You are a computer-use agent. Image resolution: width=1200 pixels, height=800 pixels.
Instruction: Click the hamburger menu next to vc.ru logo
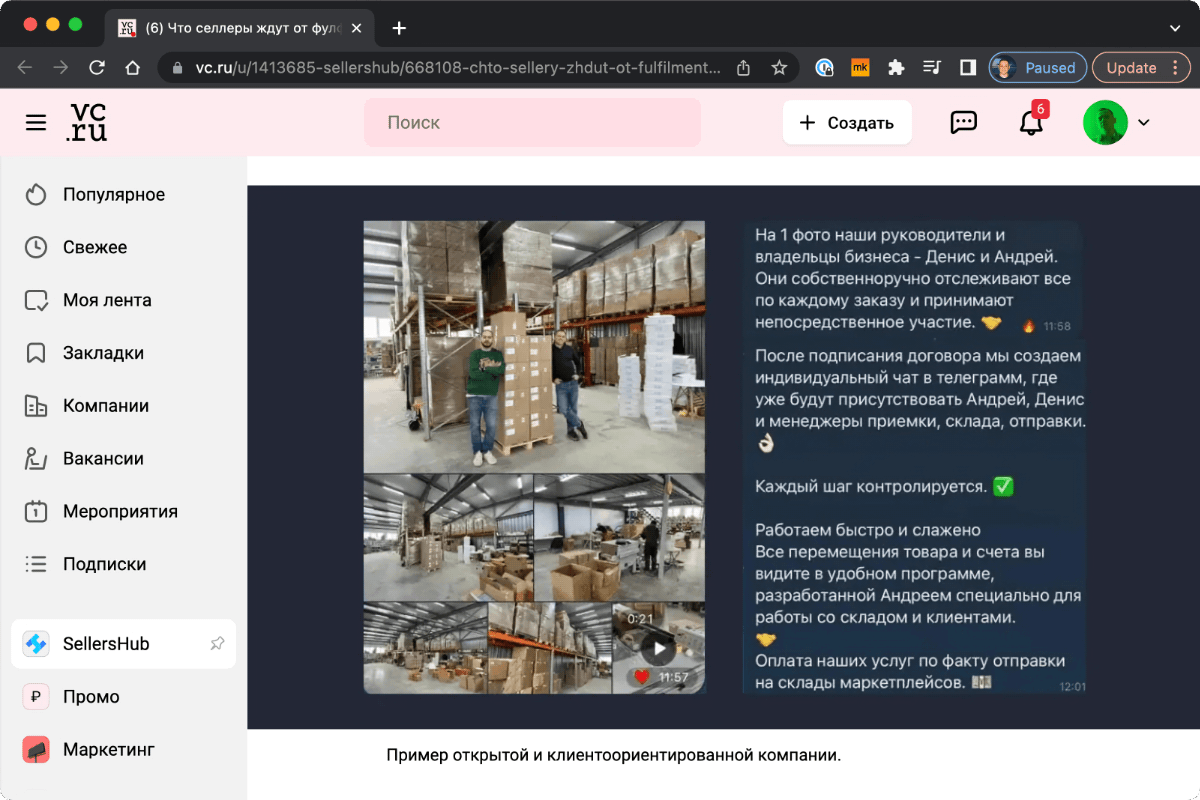click(36, 122)
